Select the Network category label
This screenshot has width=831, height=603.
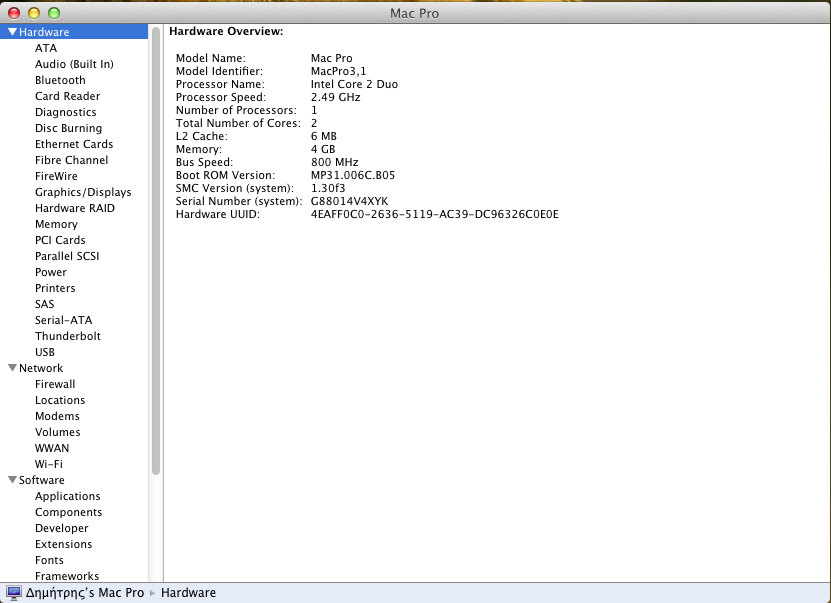[x=41, y=368]
